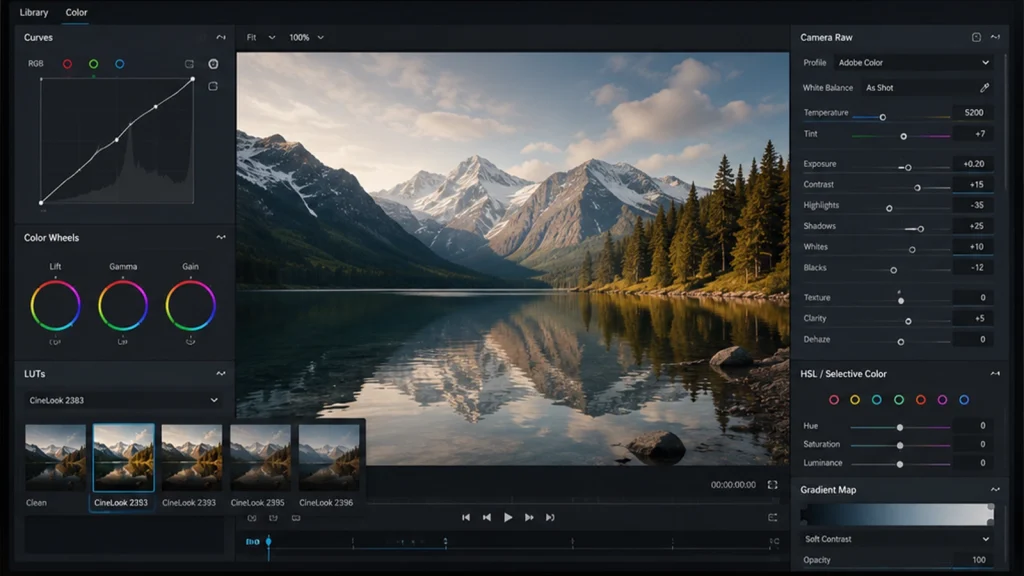
Task: Select the red channel circle in Curves
Action: [x=67, y=64]
